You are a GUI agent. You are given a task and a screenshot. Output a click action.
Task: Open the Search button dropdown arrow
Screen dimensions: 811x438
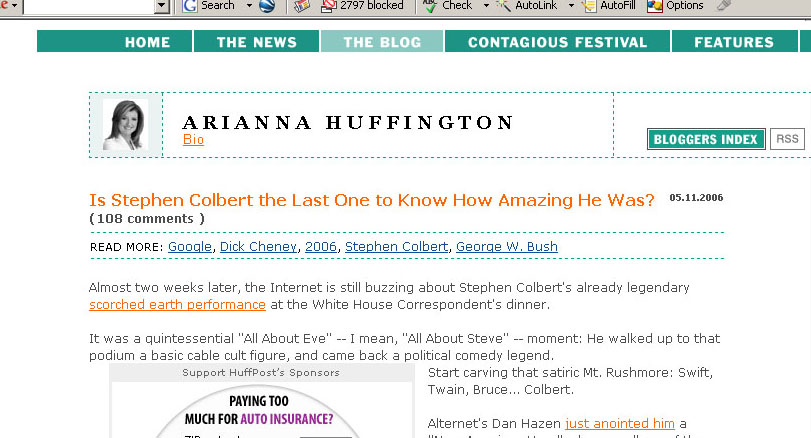(249, 6)
